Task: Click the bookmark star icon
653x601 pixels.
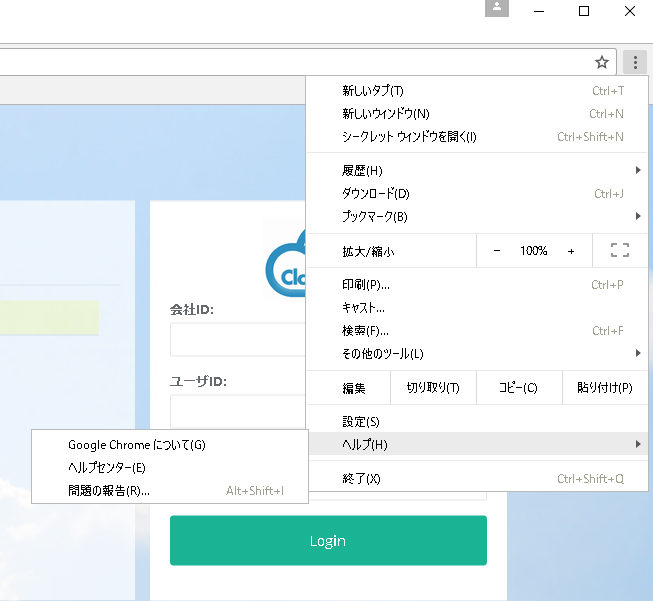Action: [602, 62]
